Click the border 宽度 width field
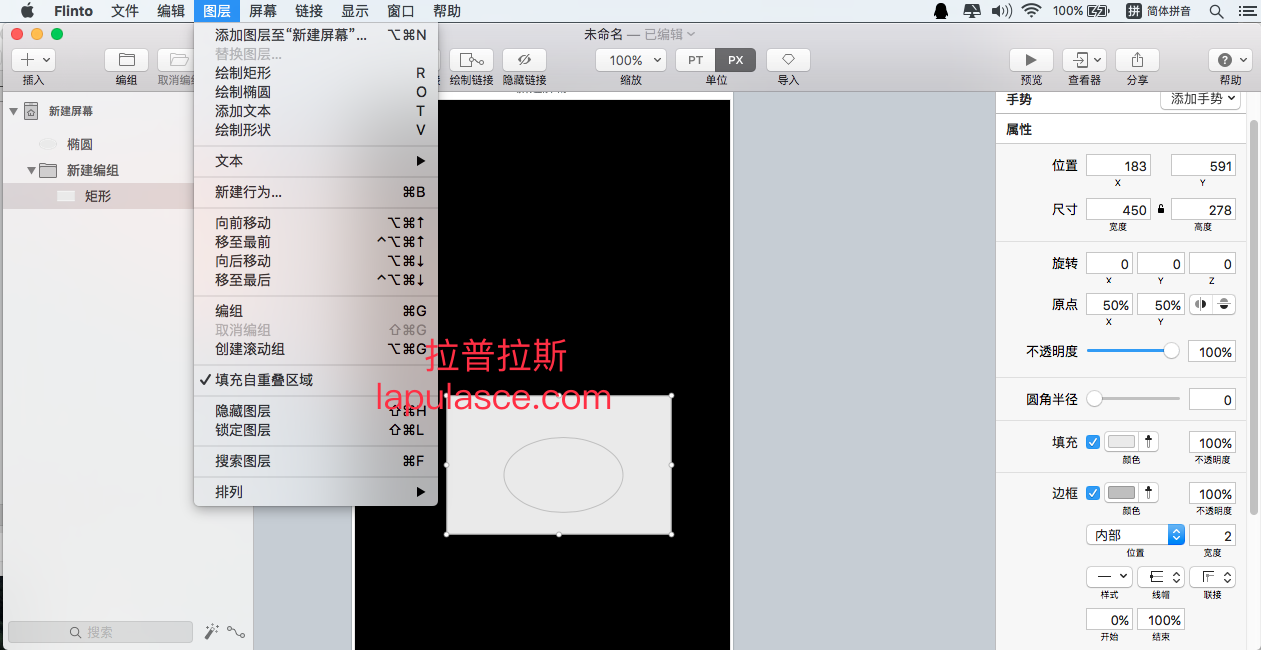 (1212, 535)
